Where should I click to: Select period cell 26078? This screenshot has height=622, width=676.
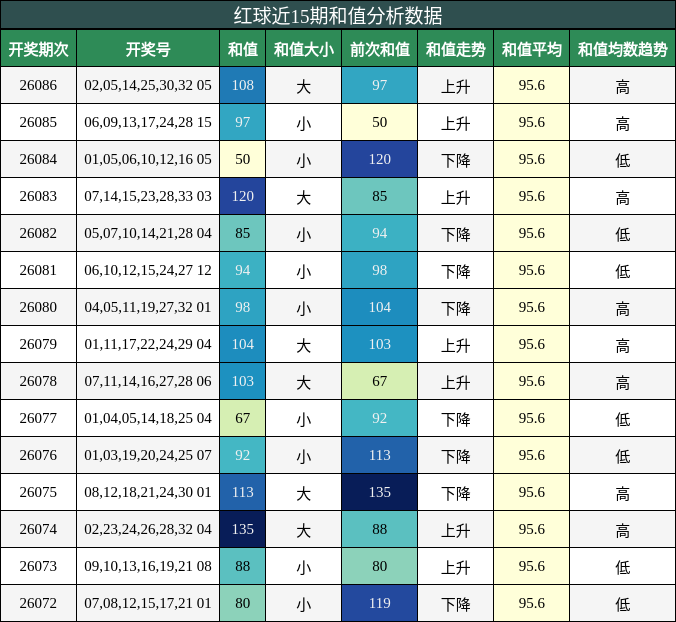click(38, 381)
